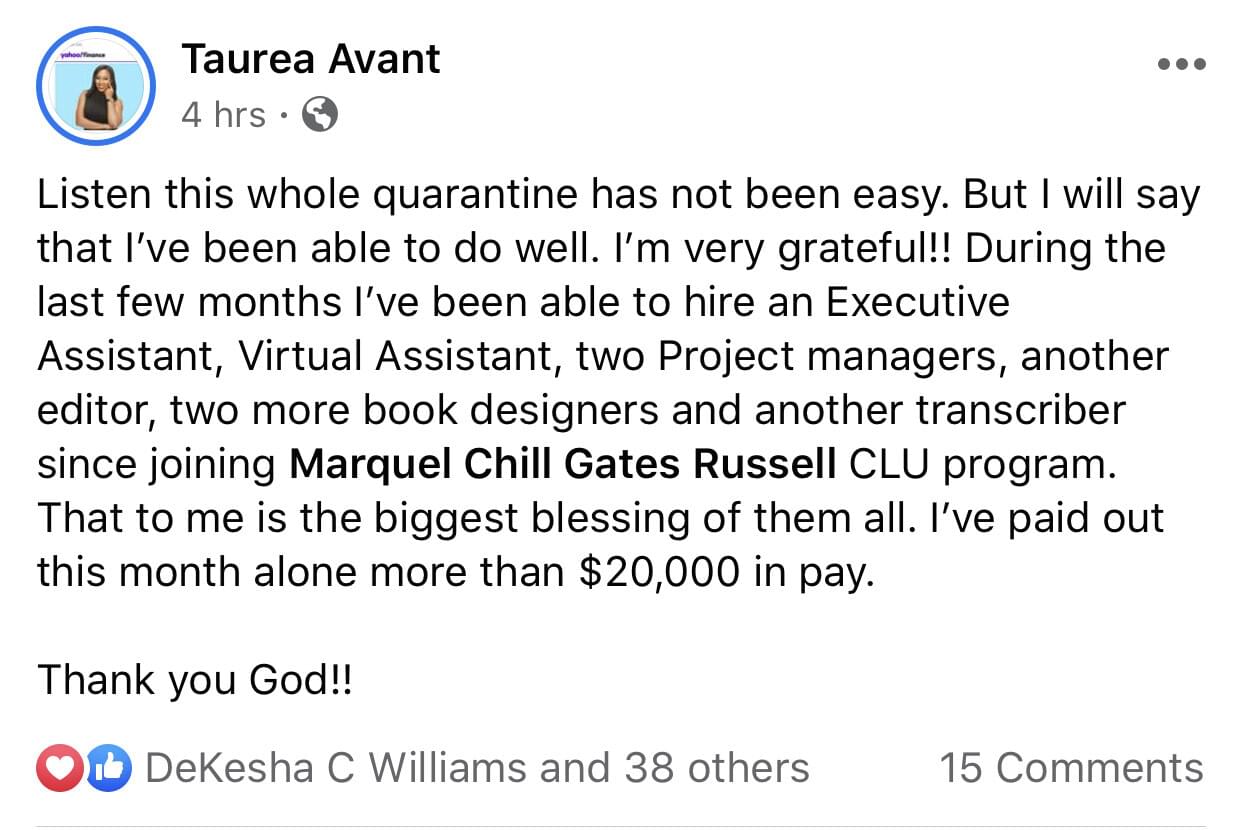This screenshot has width=1242, height=830.
Task: Click the blue thumbs-up Like reaction icon
Action: pyautogui.click(x=110, y=768)
